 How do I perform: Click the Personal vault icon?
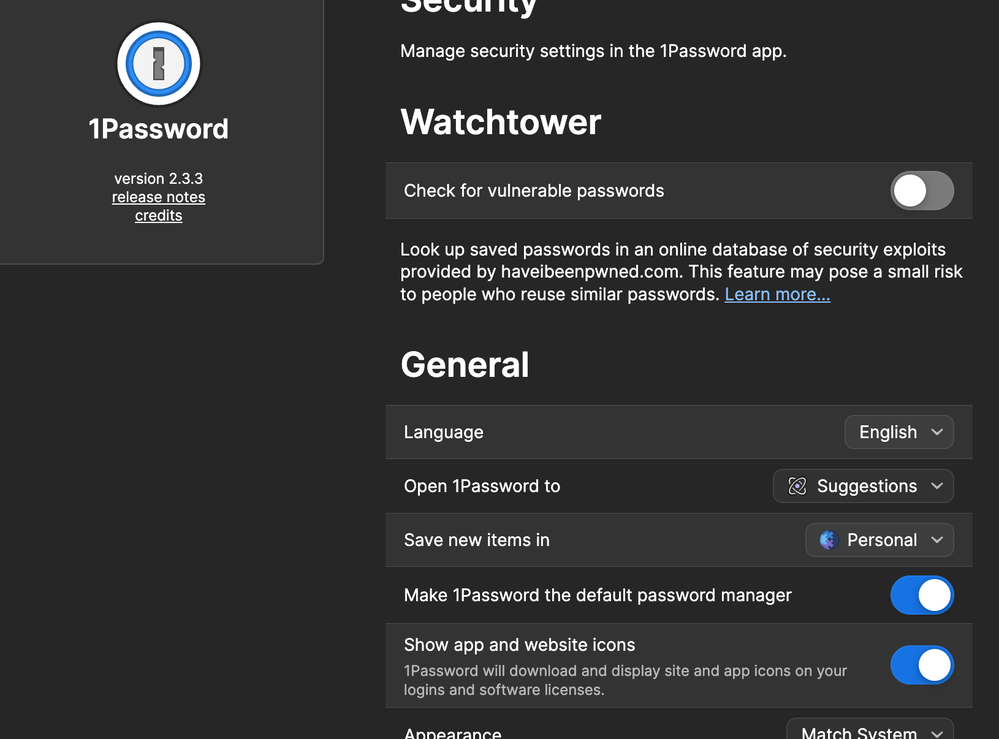point(828,540)
